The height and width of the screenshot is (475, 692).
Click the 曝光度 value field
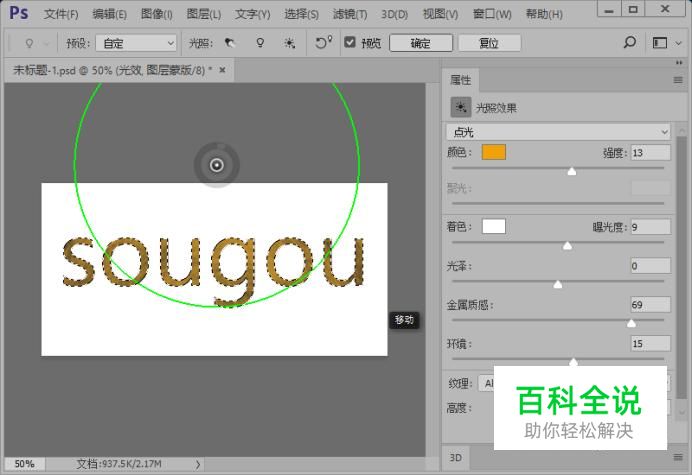pos(651,227)
